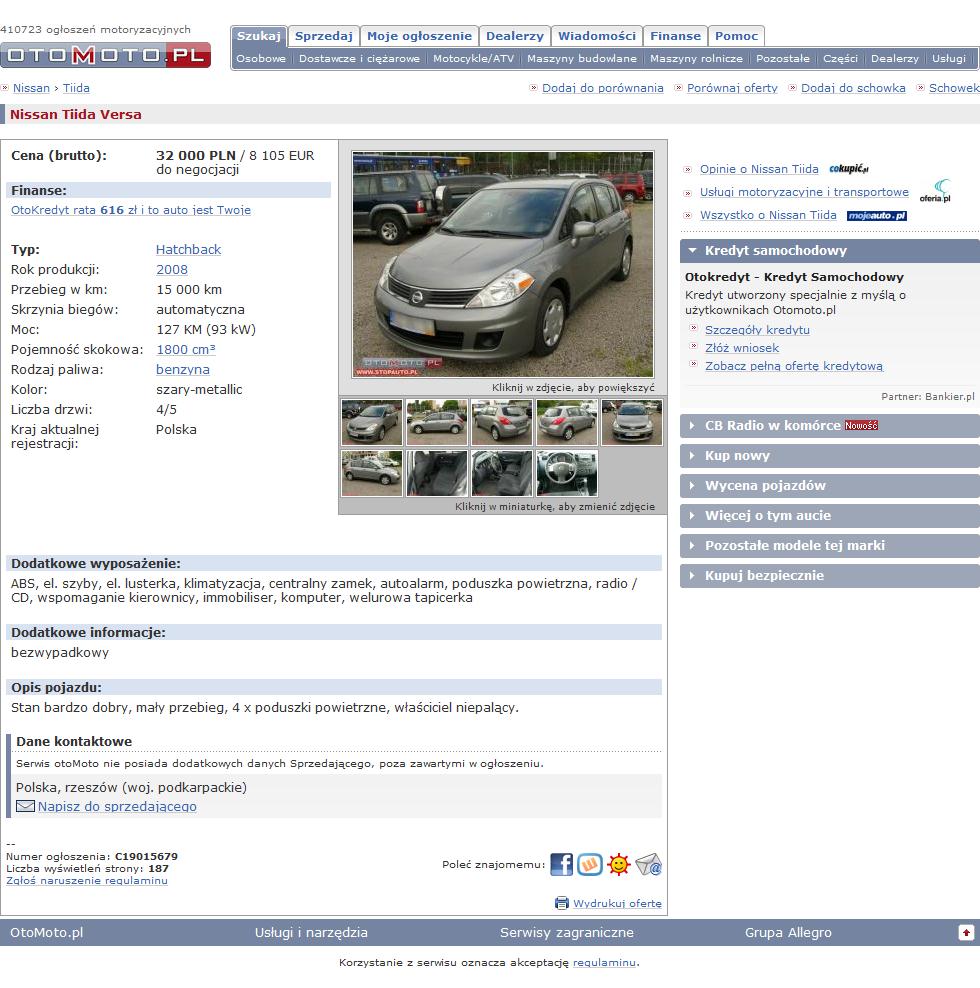Image resolution: width=980 pixels, height=988 pixels.
Task: Open the oferia.pl logo
Action: pyautogui.click(x=935, y=191)
